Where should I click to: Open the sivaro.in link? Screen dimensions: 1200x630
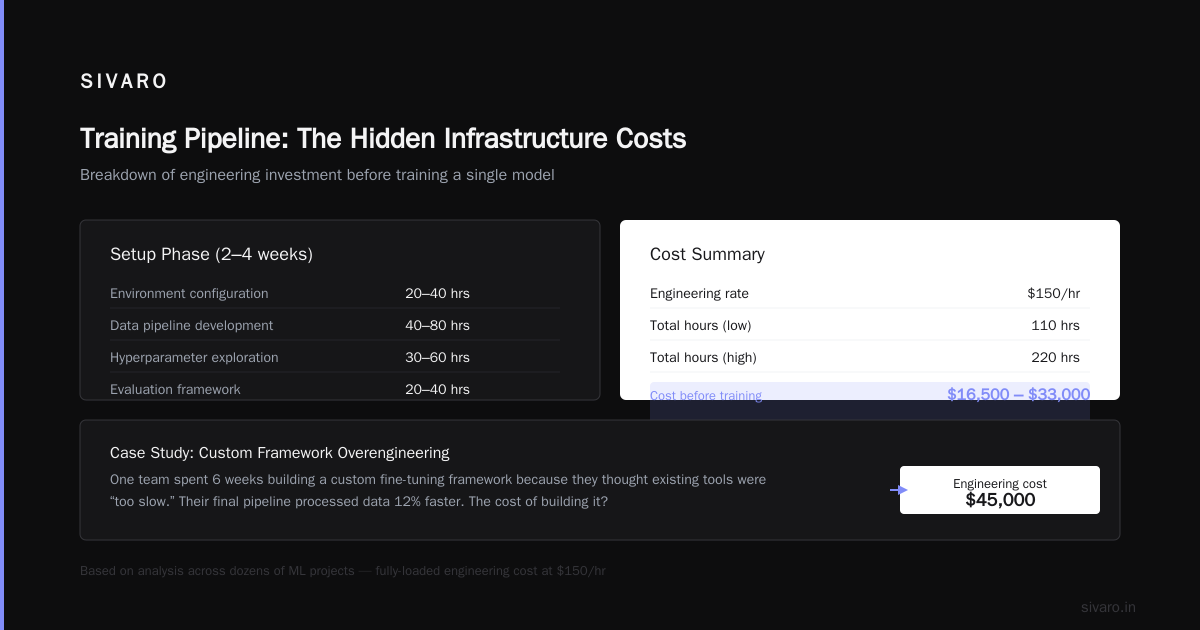[1108, 607]
